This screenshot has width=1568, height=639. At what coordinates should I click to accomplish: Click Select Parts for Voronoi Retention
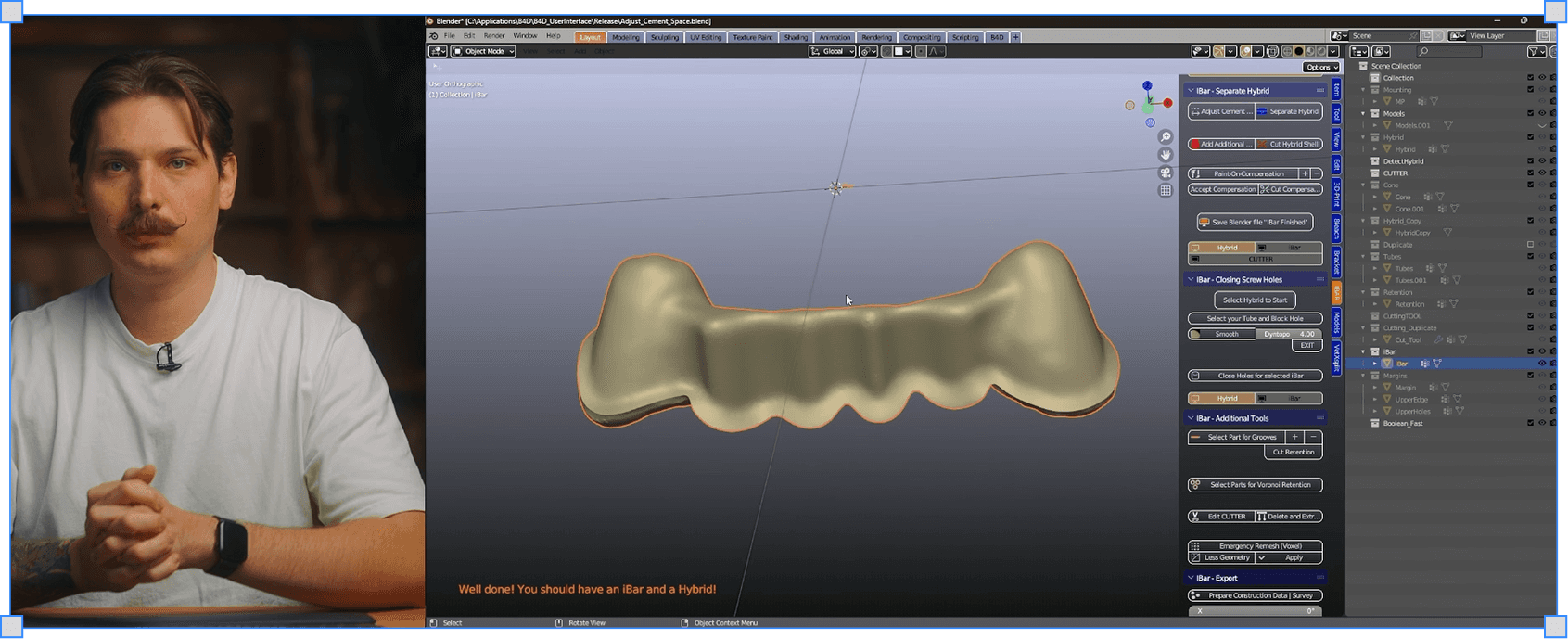(x=1256, y=485)
